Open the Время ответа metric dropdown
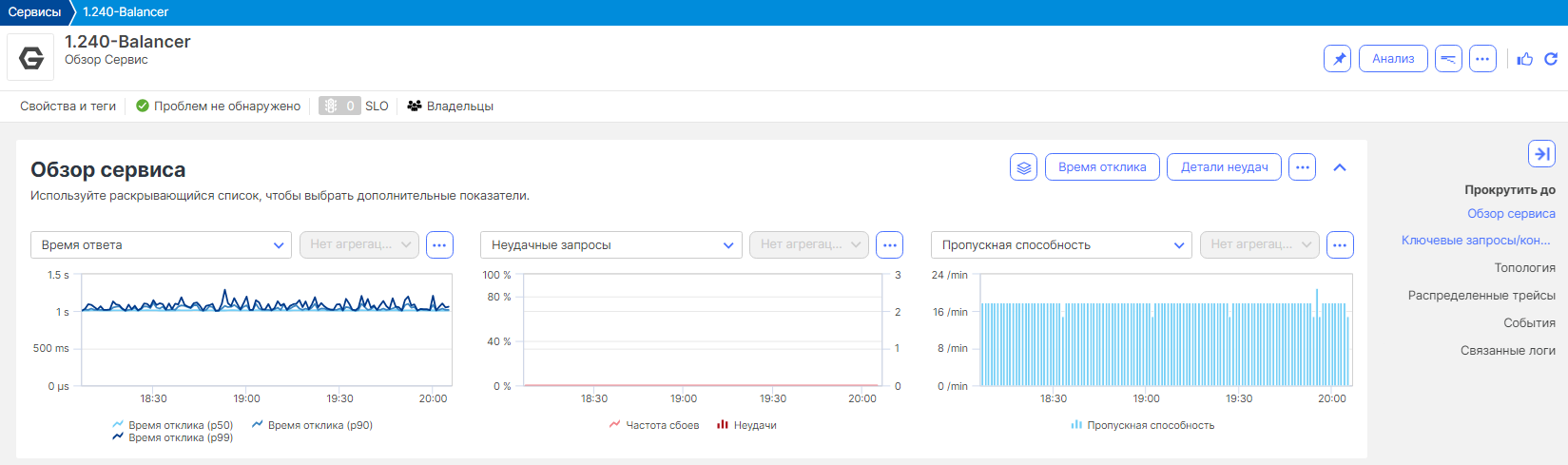 [x=161, y=245]
